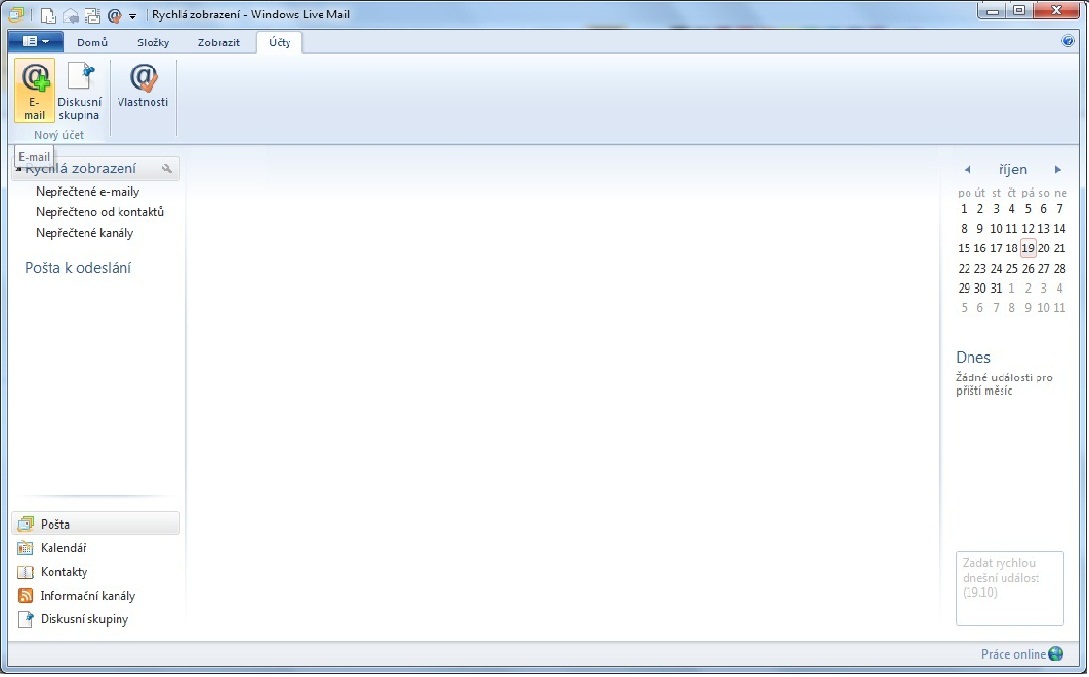
Task: Open Informační kanály feeds section
Action: pyautogui.click(x=87, y=596)
